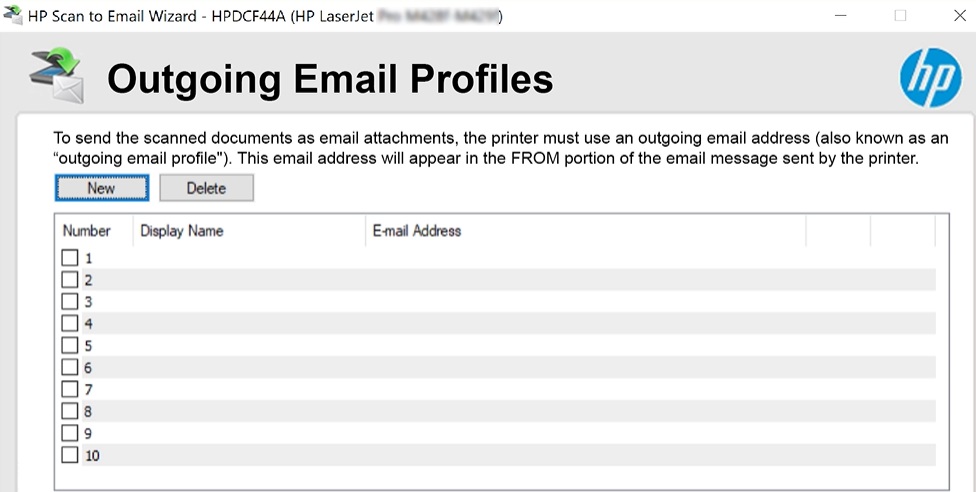Screen dimensions: 976x492
Task: Click the Delete profile button
Action: tap(206, 188)
